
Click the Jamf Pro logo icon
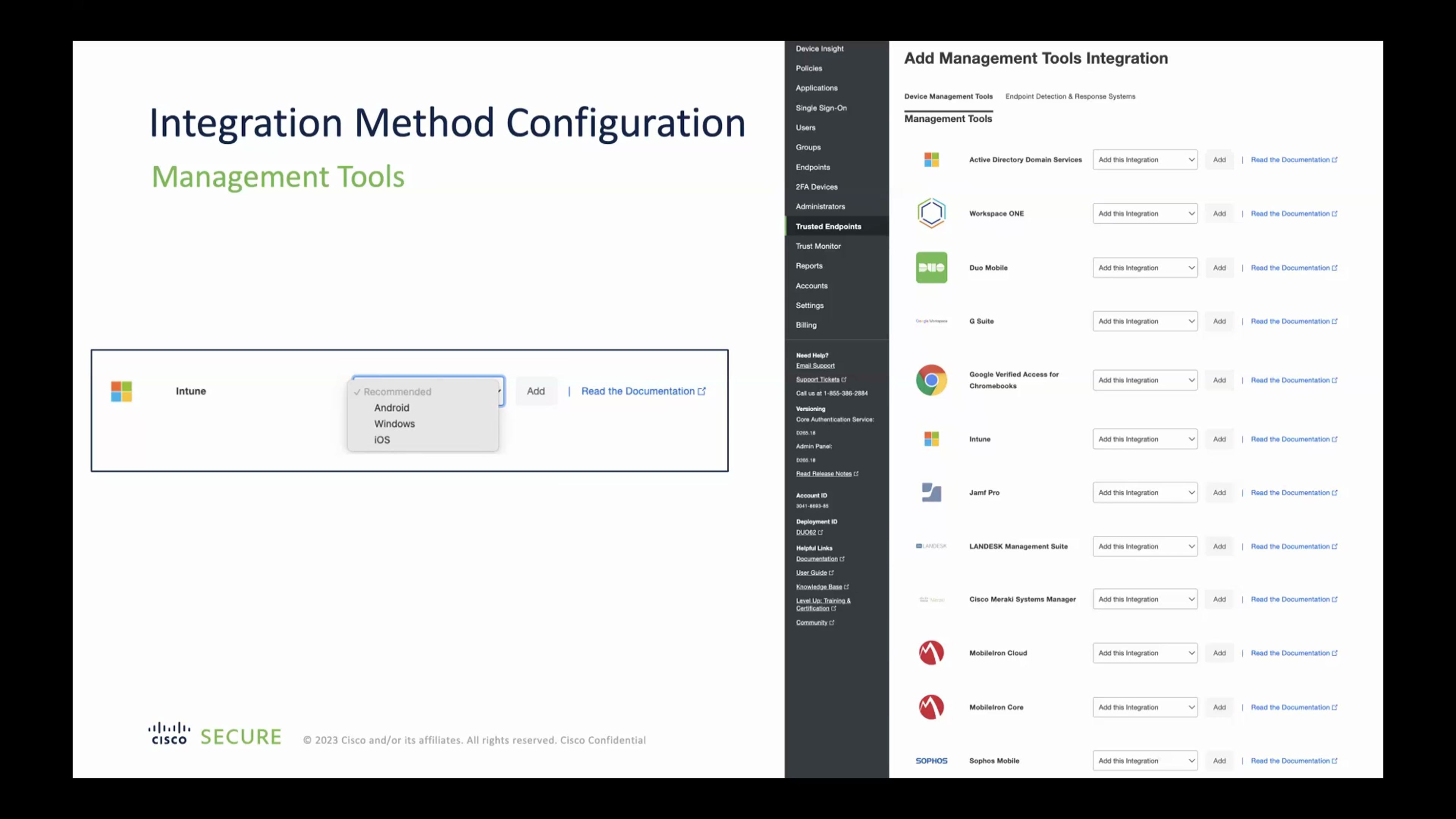click(x=931, y=492)
